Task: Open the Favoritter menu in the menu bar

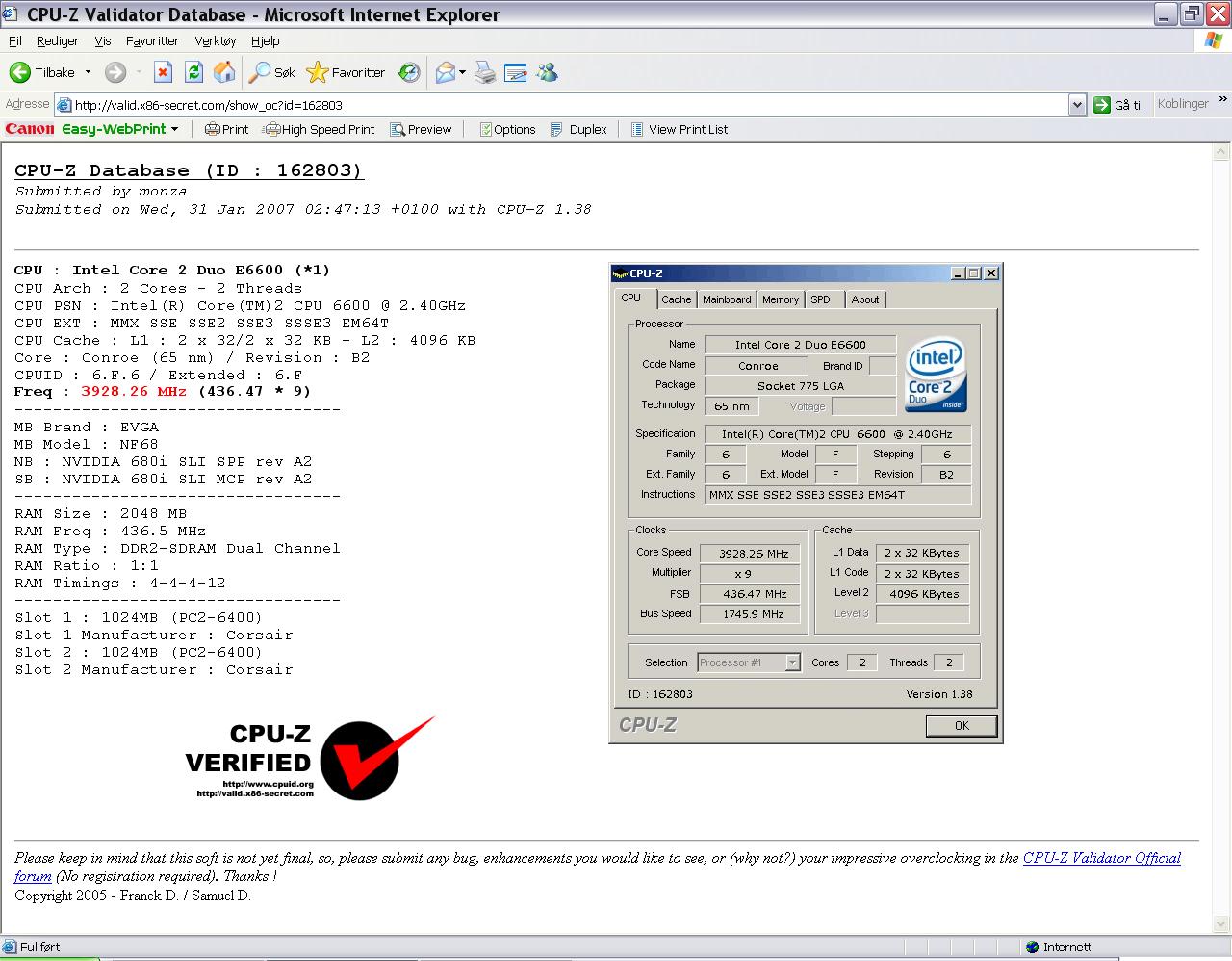Action: (x=152, y=41)
